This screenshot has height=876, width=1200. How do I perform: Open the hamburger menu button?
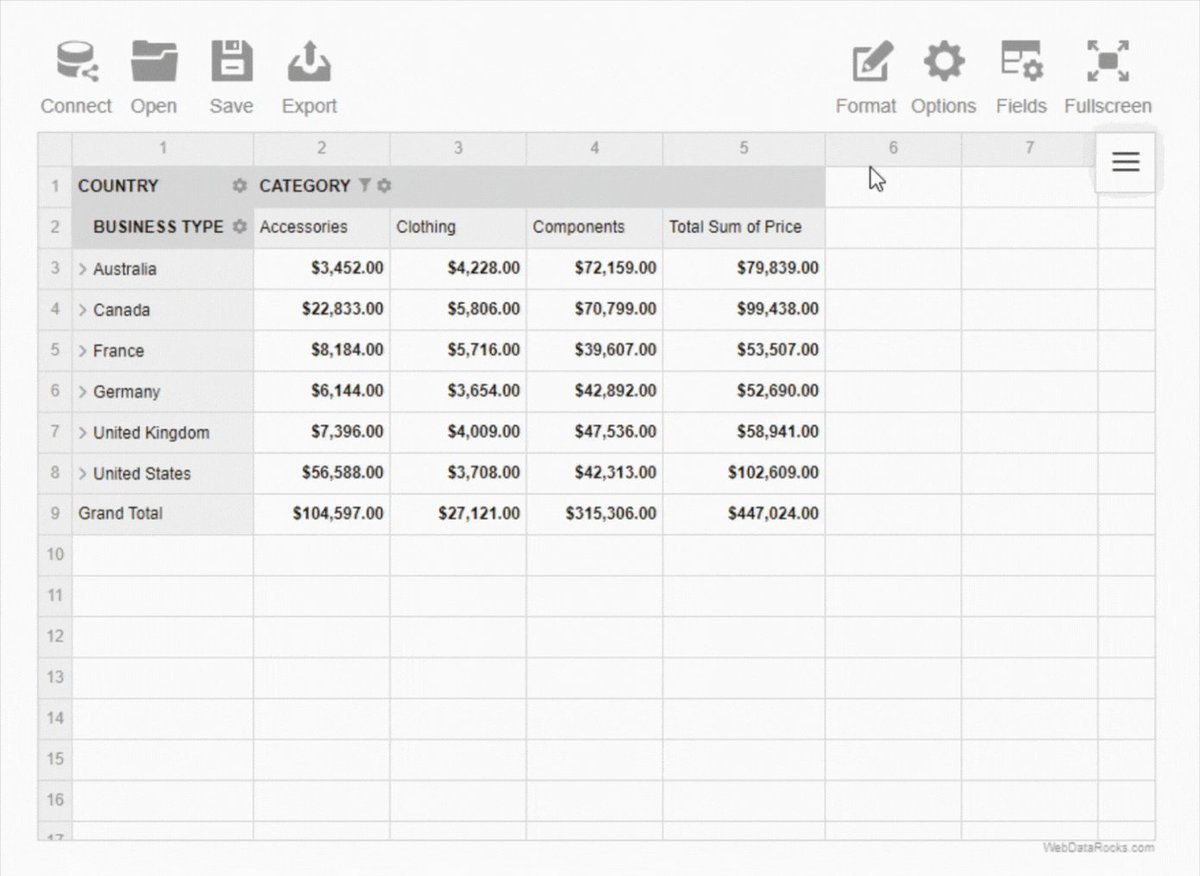click(1126, 162)
